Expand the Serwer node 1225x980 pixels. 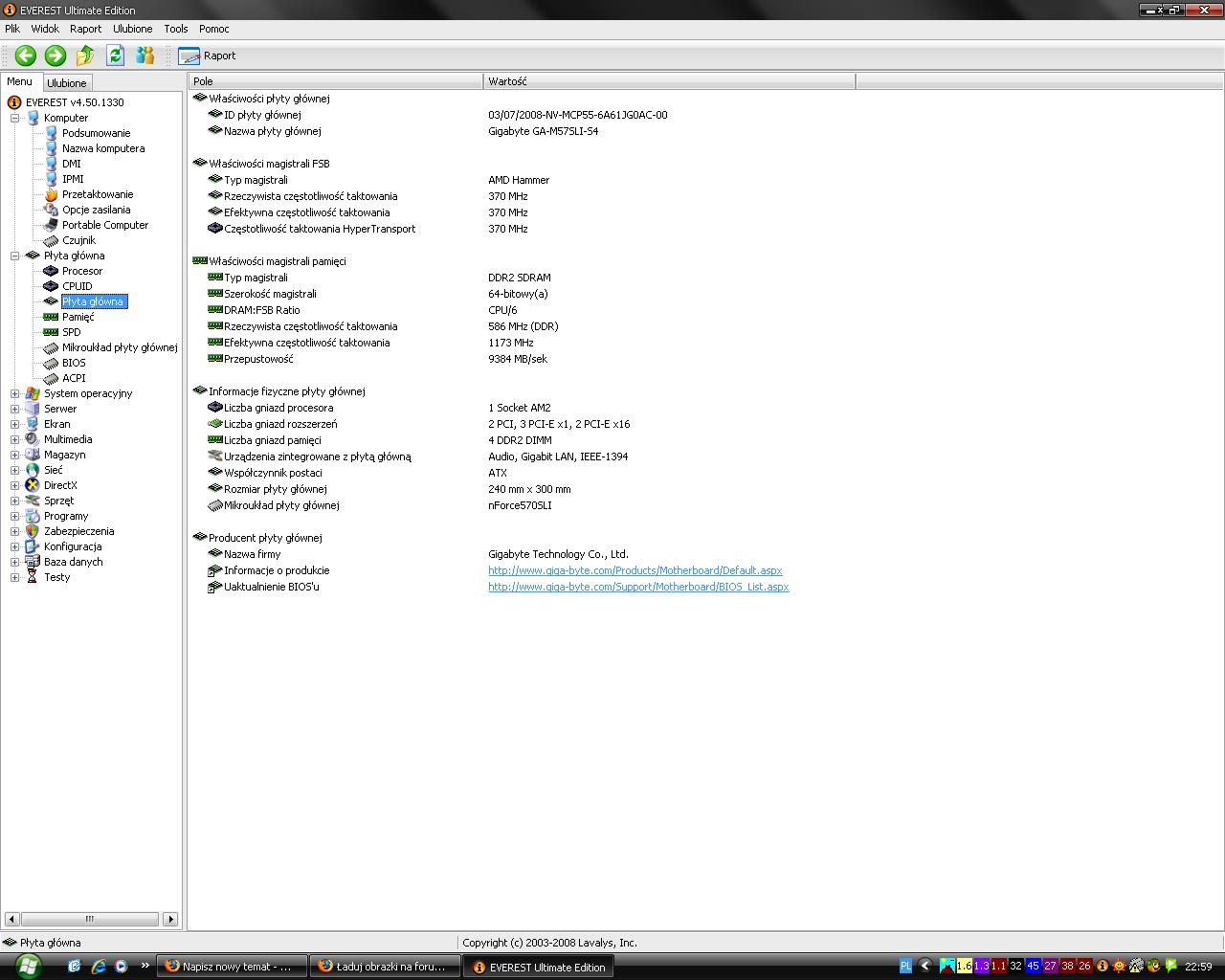(14, 409)
